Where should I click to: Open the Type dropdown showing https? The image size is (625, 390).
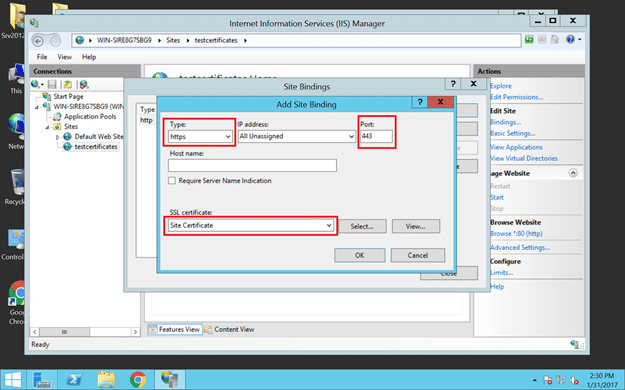pos(200,136)
